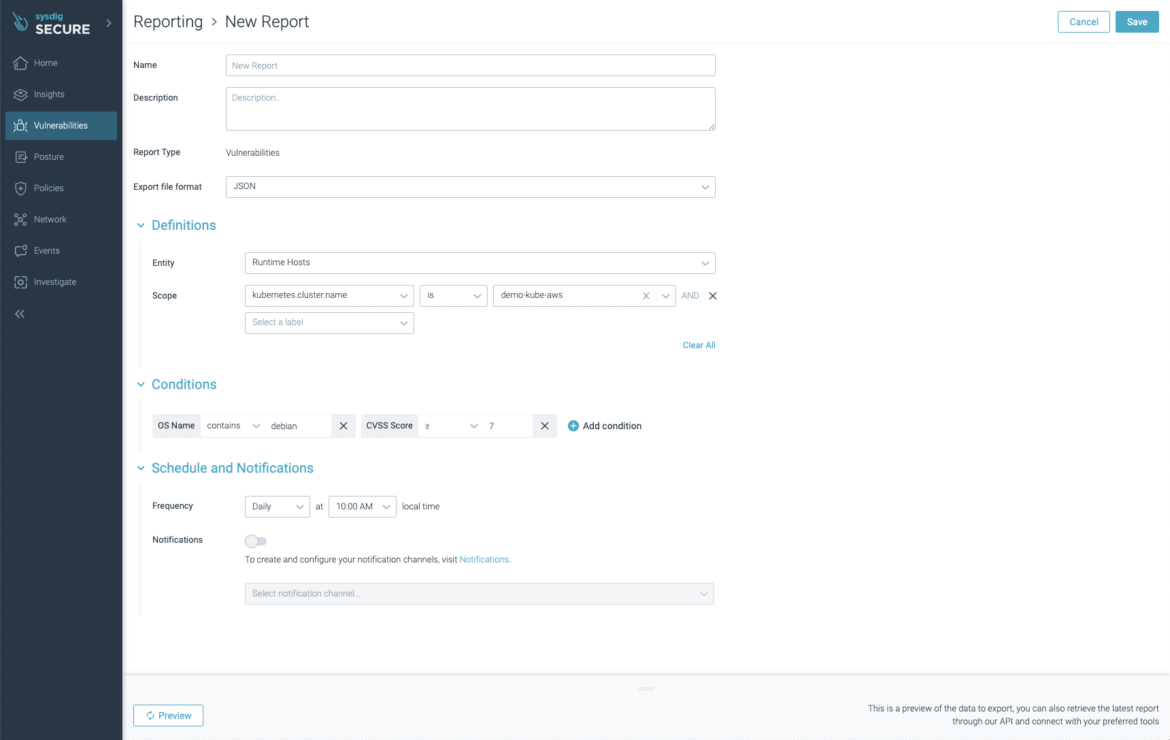Image resolution: width=1170 pixels, height=740 pixels.
Task: Click the refresh icon in Preview button
Action: (x=150, y=716)
